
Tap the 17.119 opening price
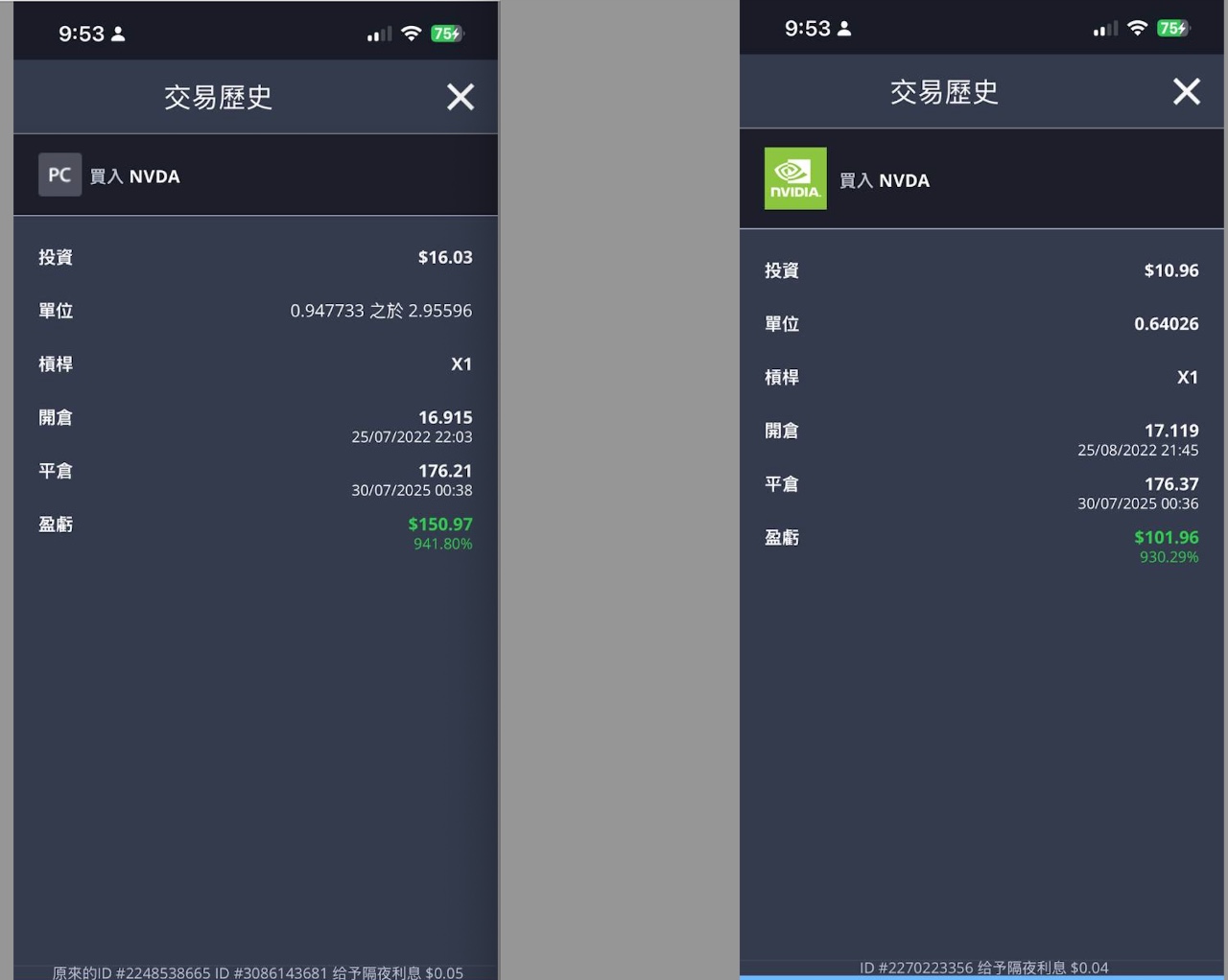click(1171, 431)
